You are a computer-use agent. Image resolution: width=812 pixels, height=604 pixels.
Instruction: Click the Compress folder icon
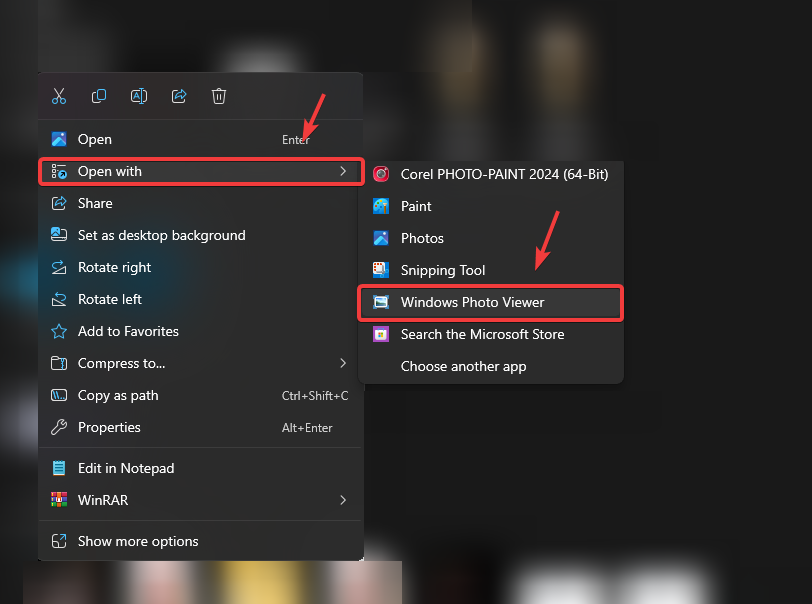[x=59, y=363]
